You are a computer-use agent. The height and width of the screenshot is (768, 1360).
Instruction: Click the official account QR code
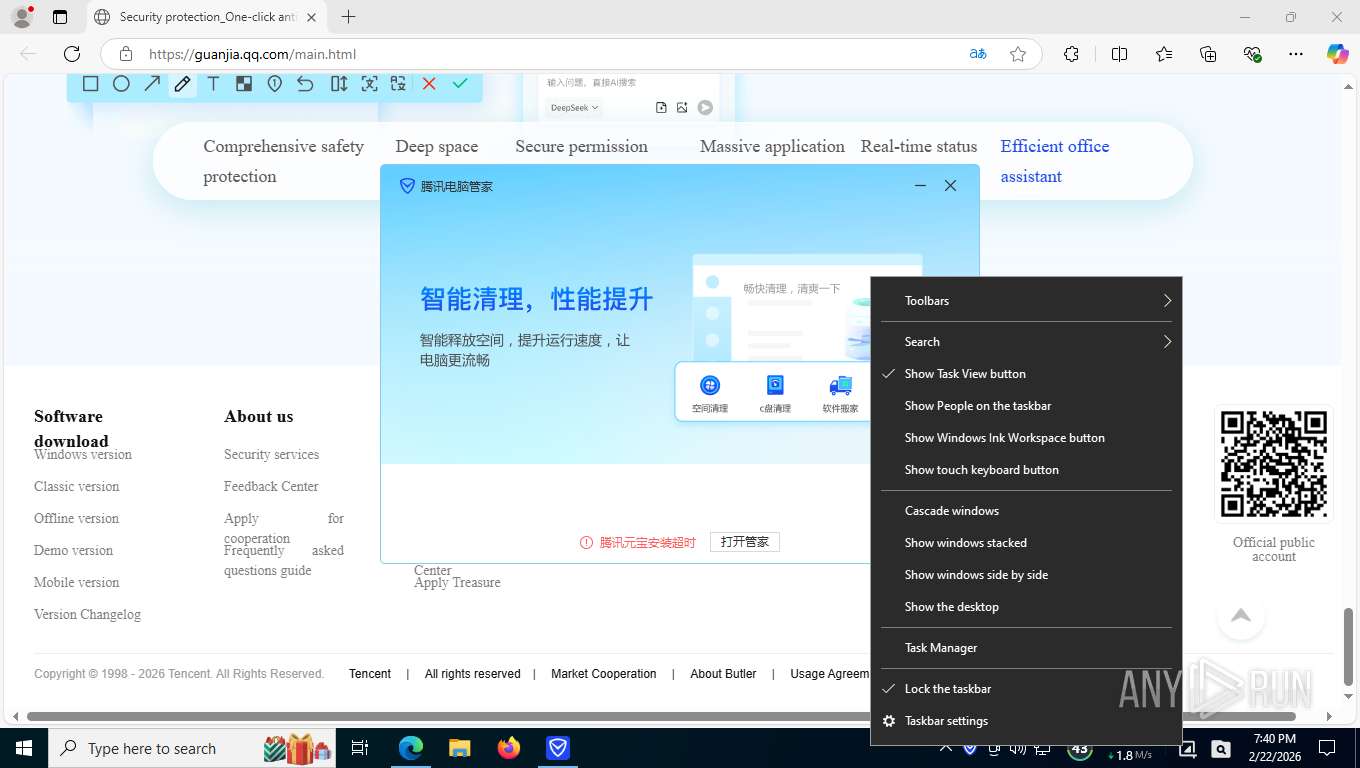pyautogui.click(x=1274, y=464)
